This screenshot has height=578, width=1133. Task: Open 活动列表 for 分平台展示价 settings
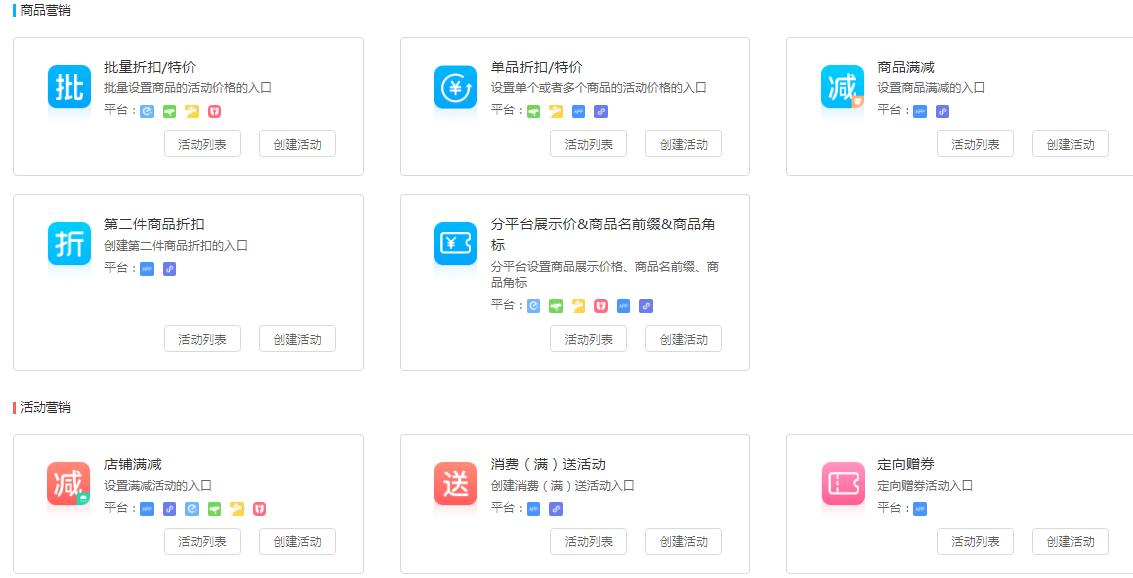tap(588, 338)
